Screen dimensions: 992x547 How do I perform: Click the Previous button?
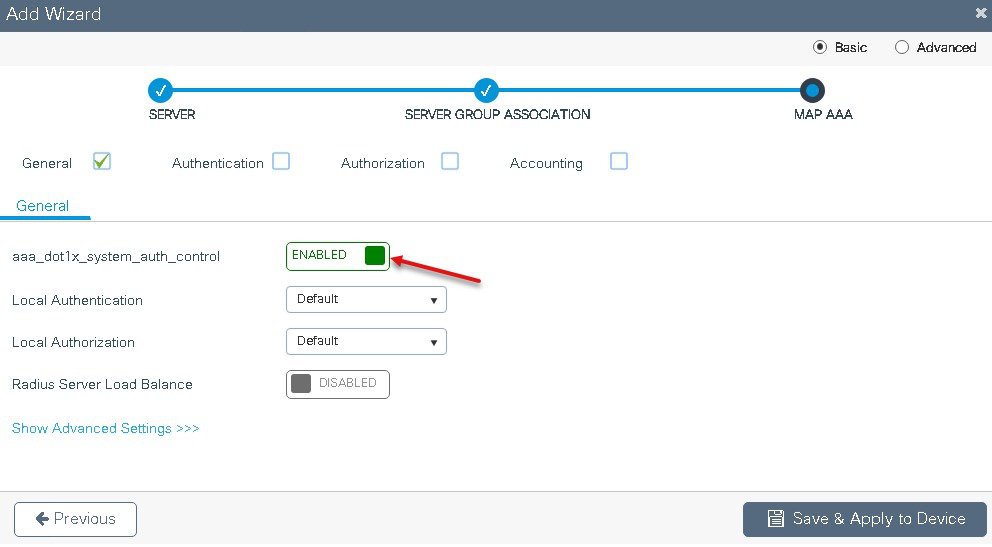pyautogui.click(x=75, y=519)
